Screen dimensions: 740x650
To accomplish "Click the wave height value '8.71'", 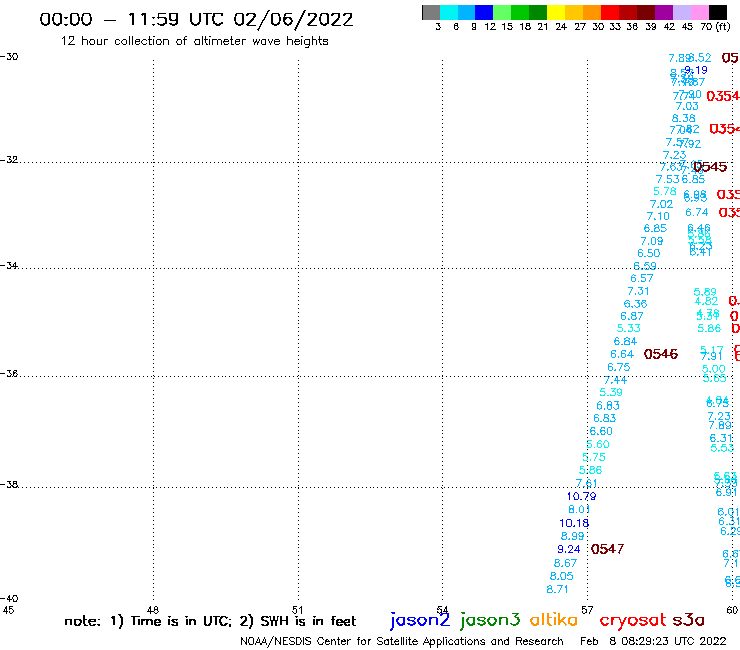I will click(557, 589).
